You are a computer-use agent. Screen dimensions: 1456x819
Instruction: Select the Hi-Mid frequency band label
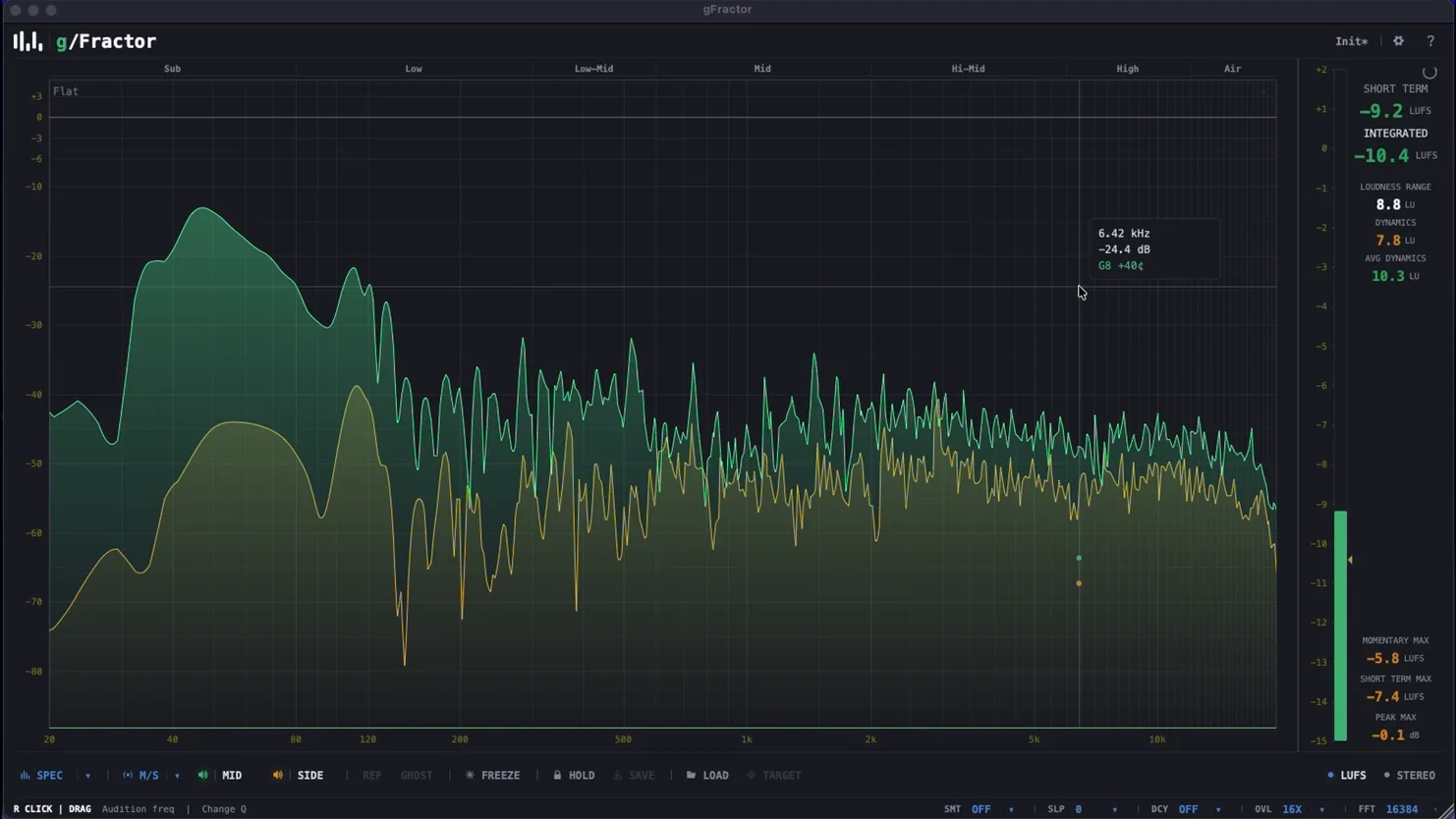[x=968, y=69]
